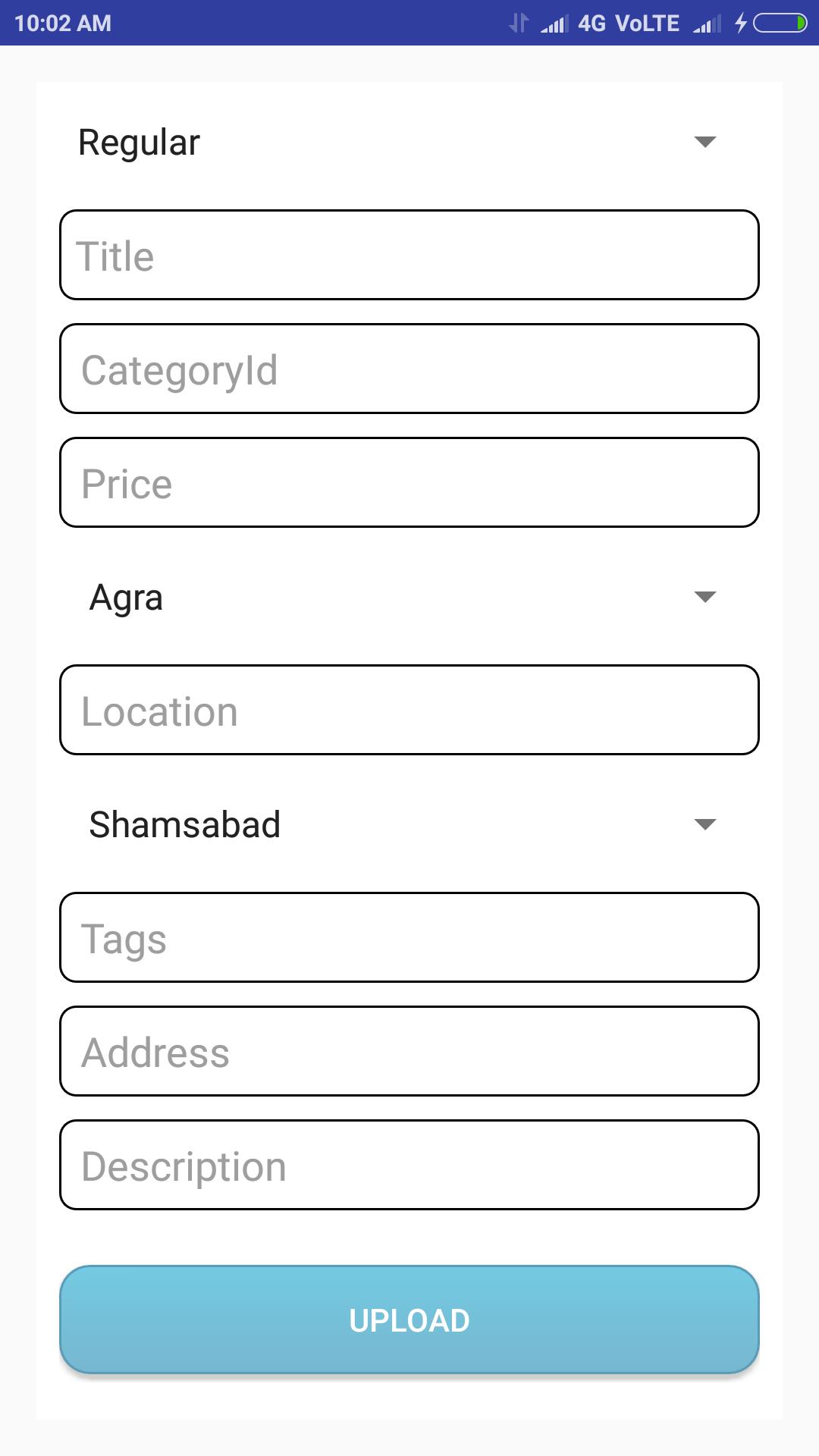
Task: Tap the data transfer arrows icon
Action: point(519,24)
